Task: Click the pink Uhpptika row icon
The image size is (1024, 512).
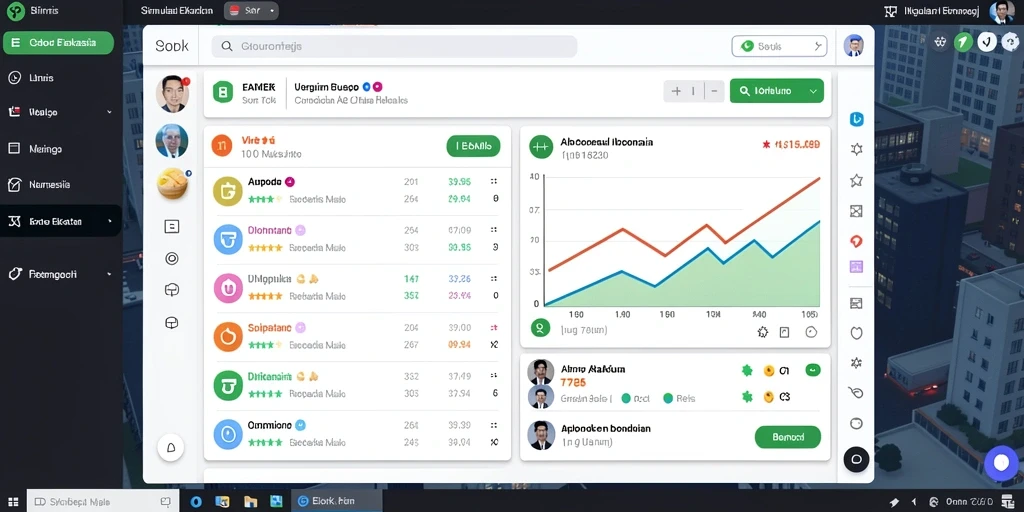Action: click(228, 288)
